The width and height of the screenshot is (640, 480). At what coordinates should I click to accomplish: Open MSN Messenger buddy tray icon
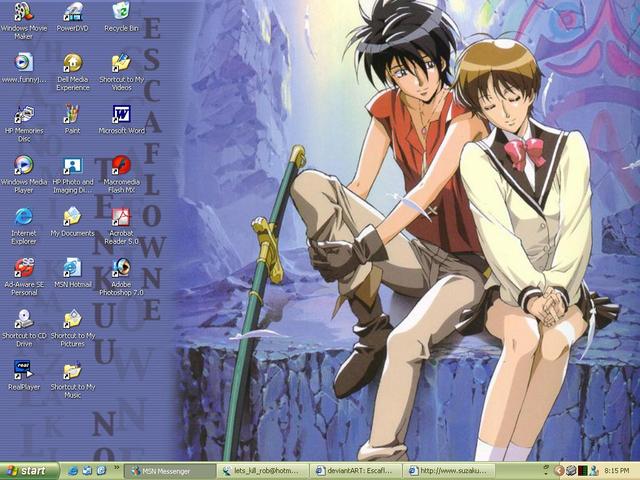[x=594, y=471]
